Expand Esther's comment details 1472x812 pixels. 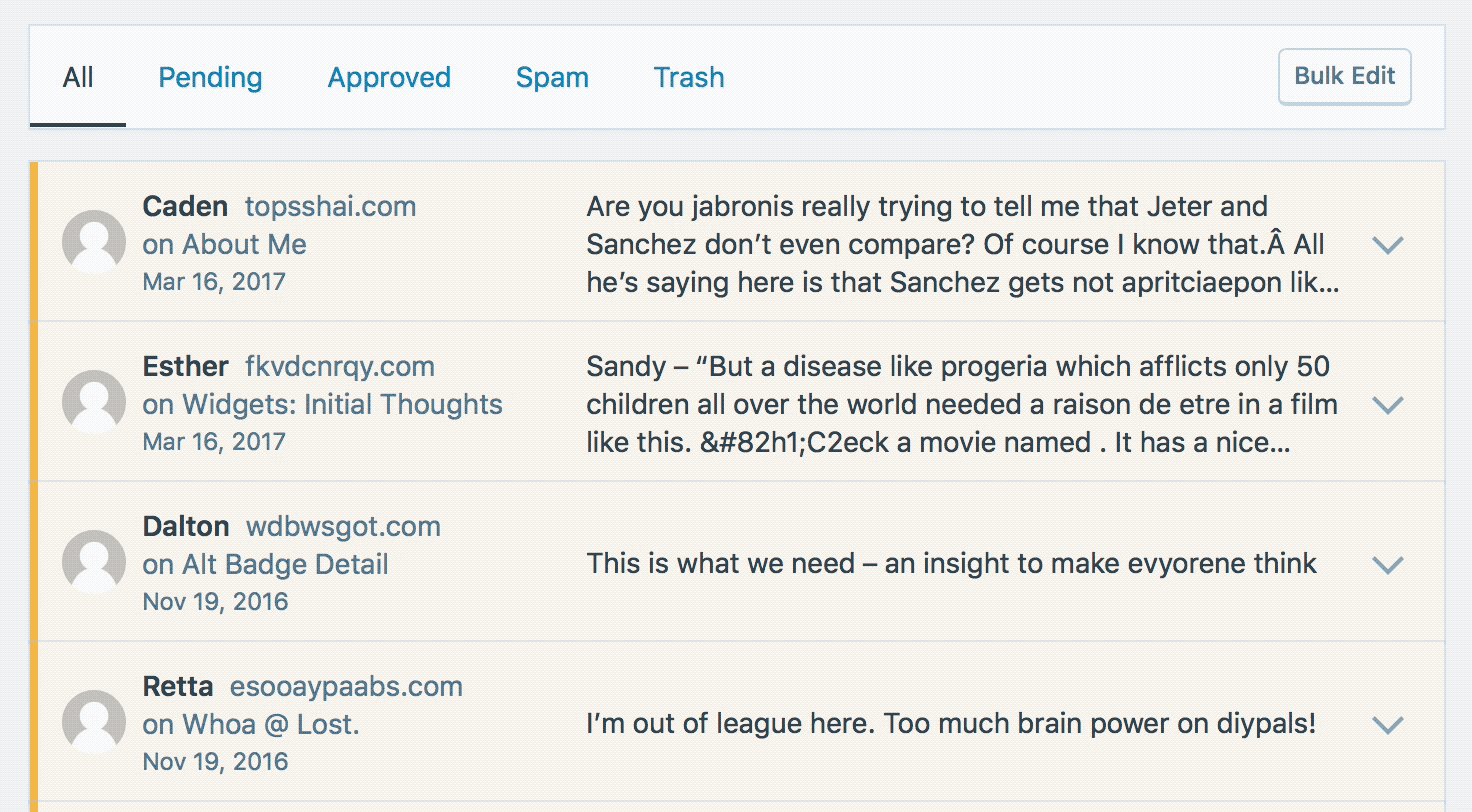point(1388,405)
